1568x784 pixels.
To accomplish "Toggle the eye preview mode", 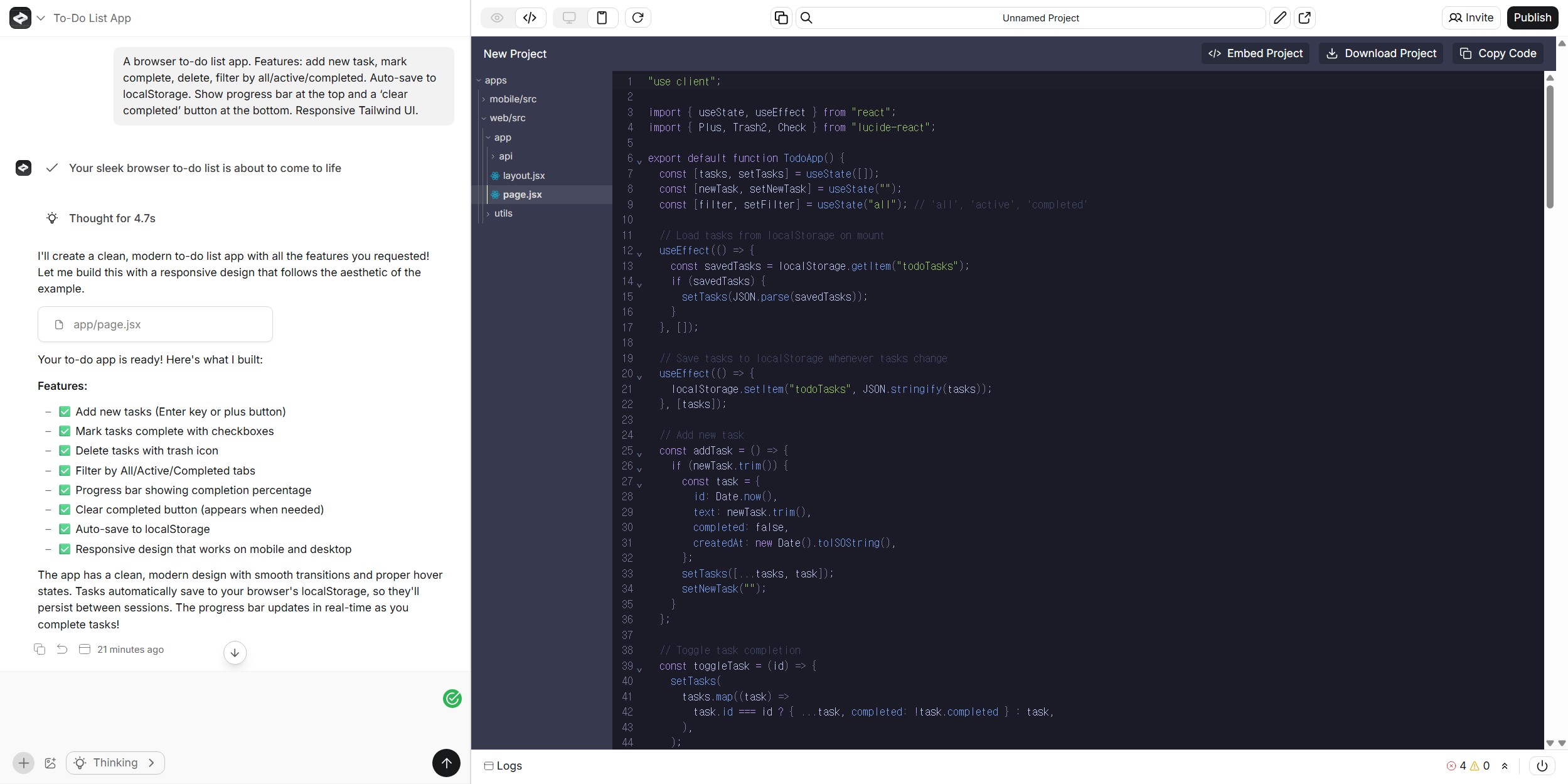I will (497, 18).
